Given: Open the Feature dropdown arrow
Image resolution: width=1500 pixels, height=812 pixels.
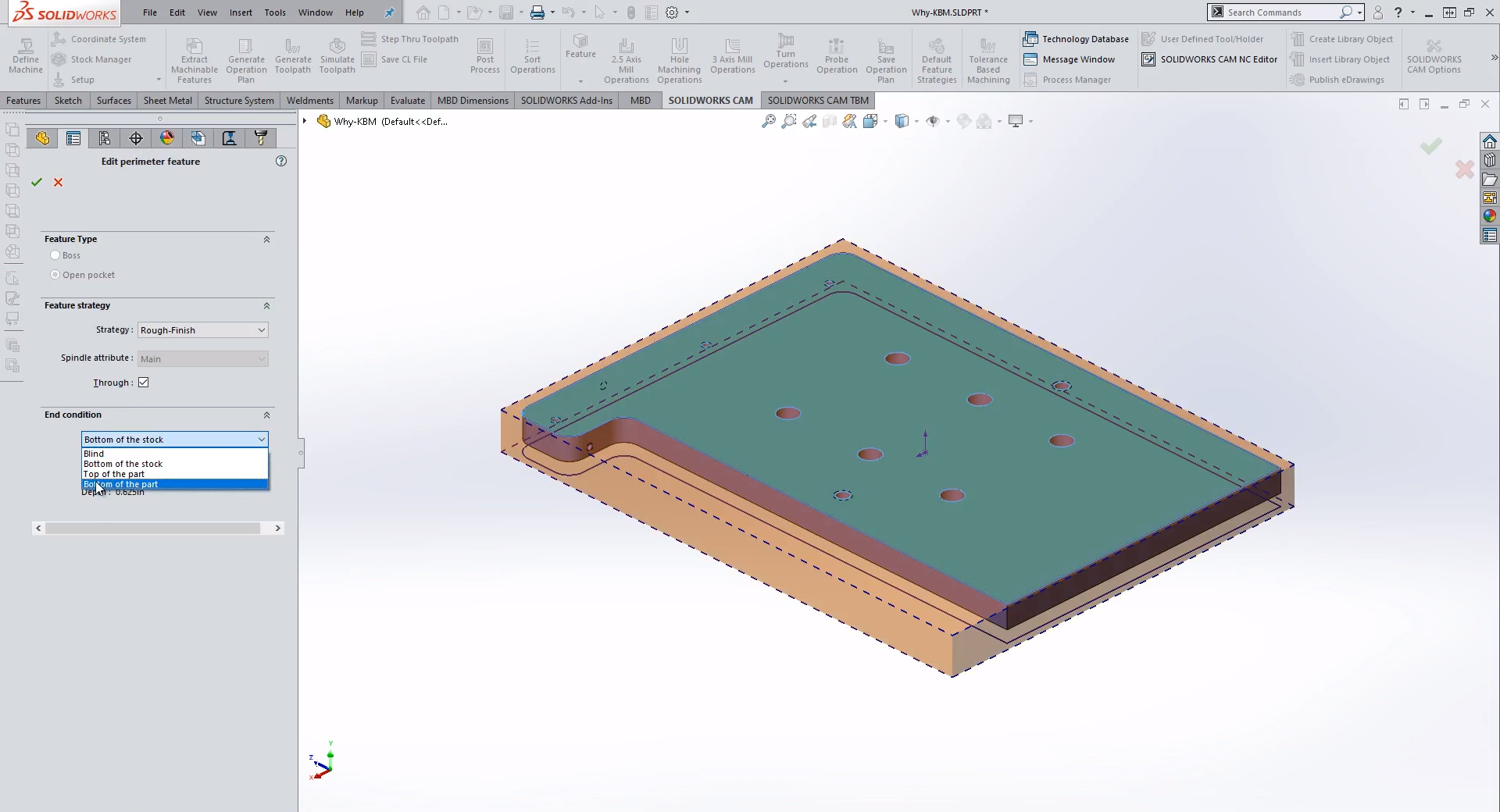Looking at the screenshot, I should tap(580, 81).
